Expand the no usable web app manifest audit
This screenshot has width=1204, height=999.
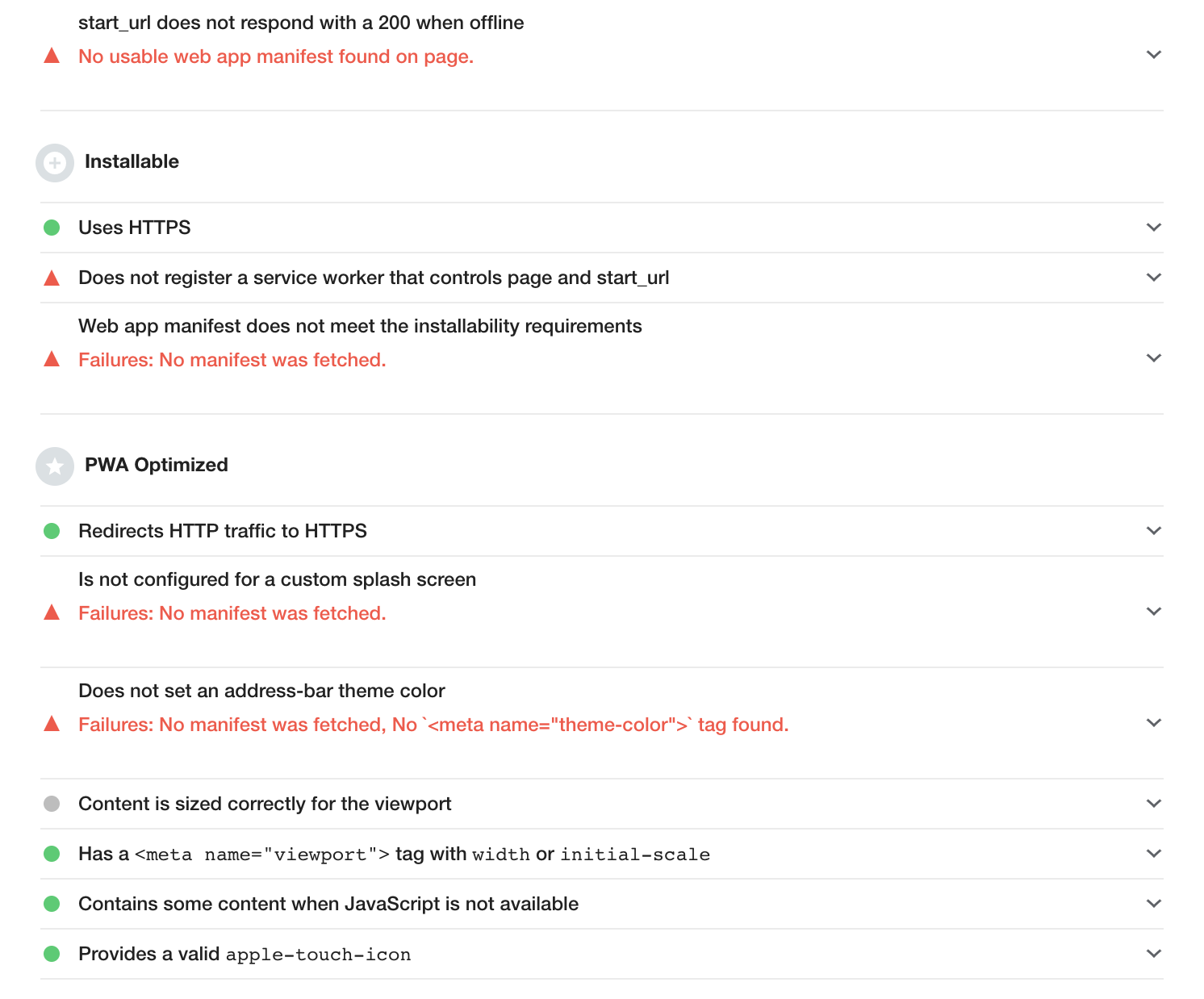point(1153,55)
